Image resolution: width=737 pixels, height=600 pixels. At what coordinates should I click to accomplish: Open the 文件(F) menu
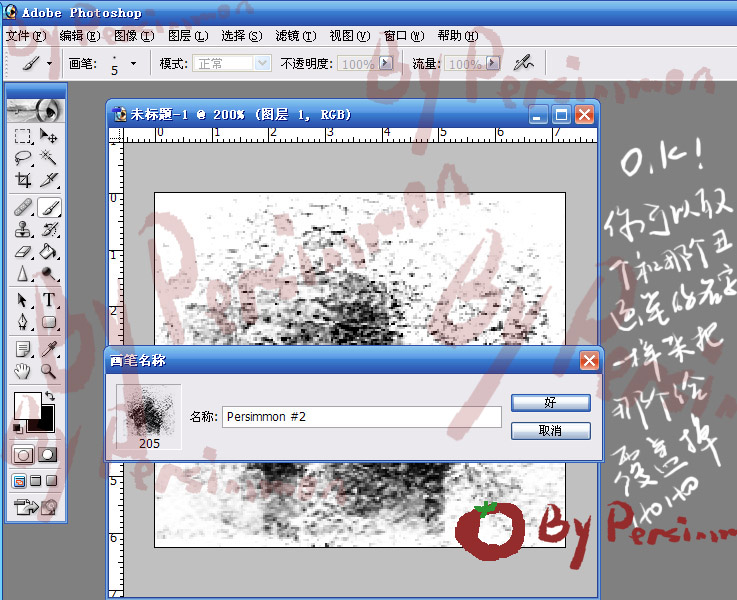(x=26, y=36)
